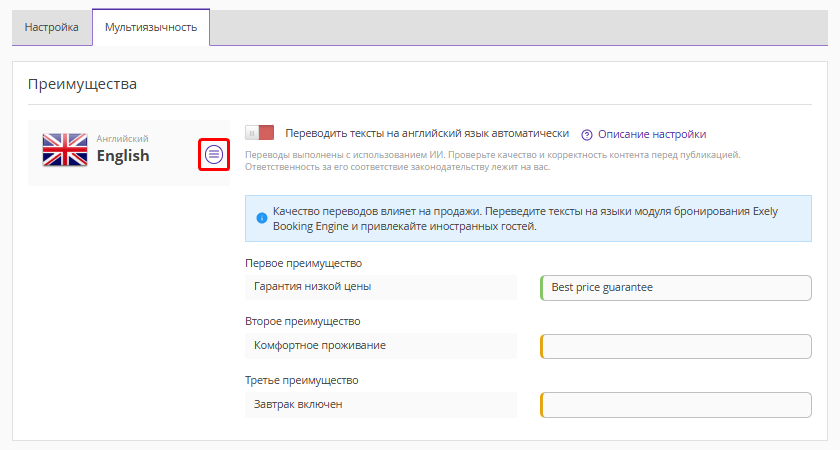Open the Описание настройки link
This screenshot has width=840, height=450.
pos(652,134)
